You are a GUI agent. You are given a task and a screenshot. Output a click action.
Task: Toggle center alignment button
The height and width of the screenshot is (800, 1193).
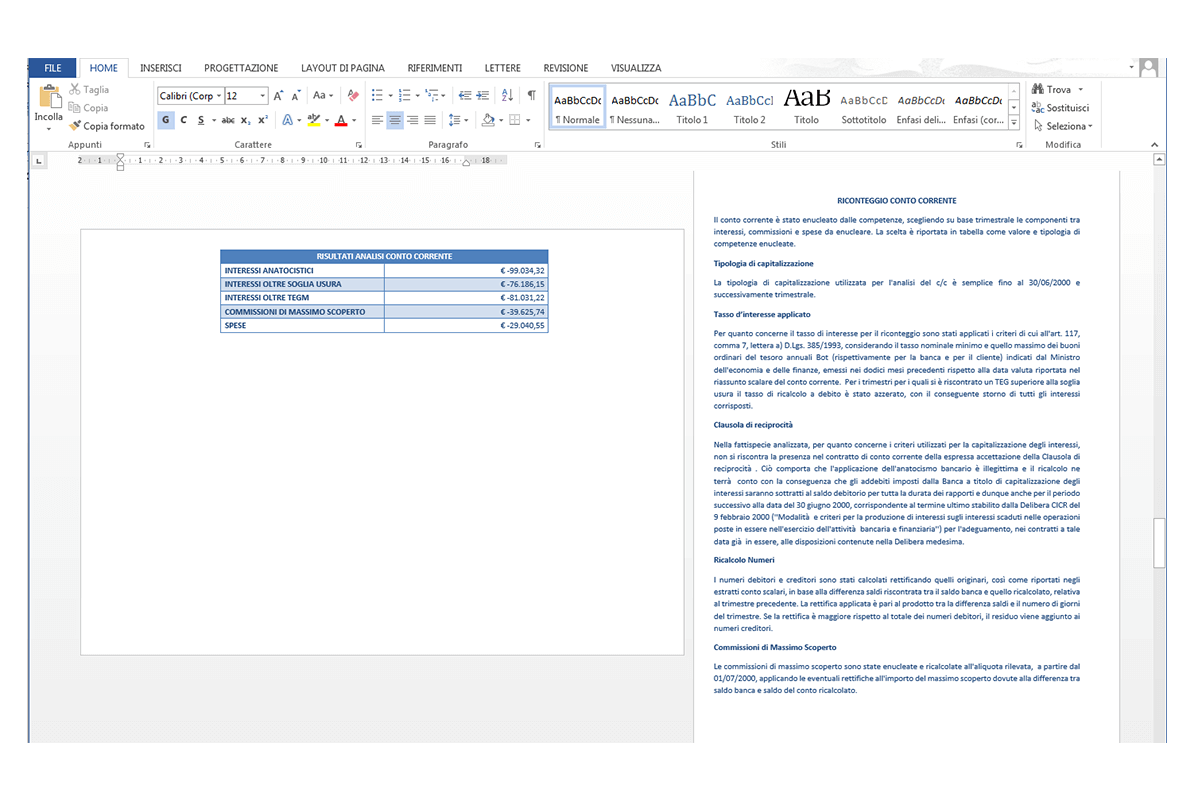(x=395, y=120)
